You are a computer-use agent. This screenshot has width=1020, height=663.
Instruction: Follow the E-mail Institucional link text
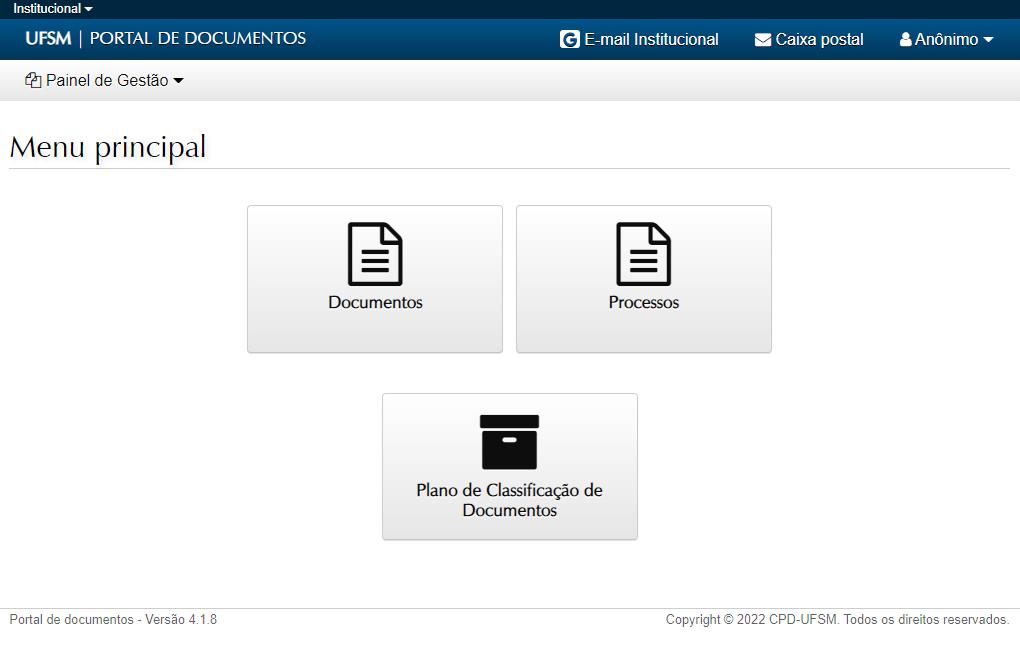(x=651, y=40)
